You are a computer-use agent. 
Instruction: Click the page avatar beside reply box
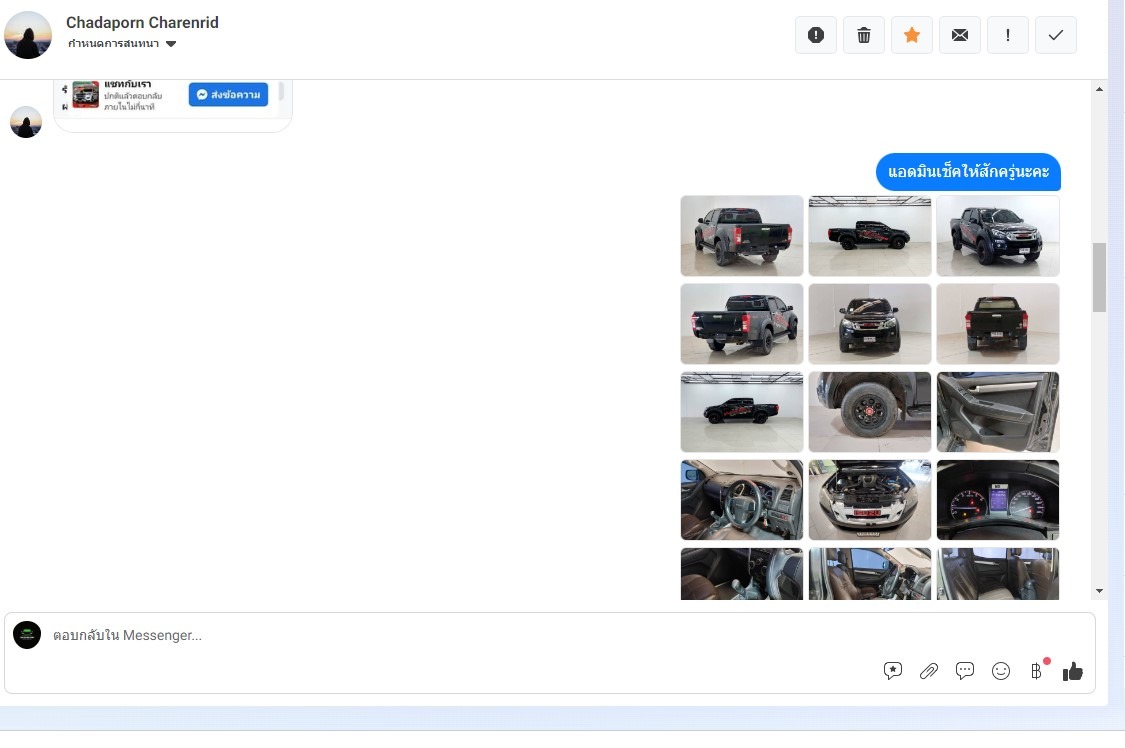[27, 635]
